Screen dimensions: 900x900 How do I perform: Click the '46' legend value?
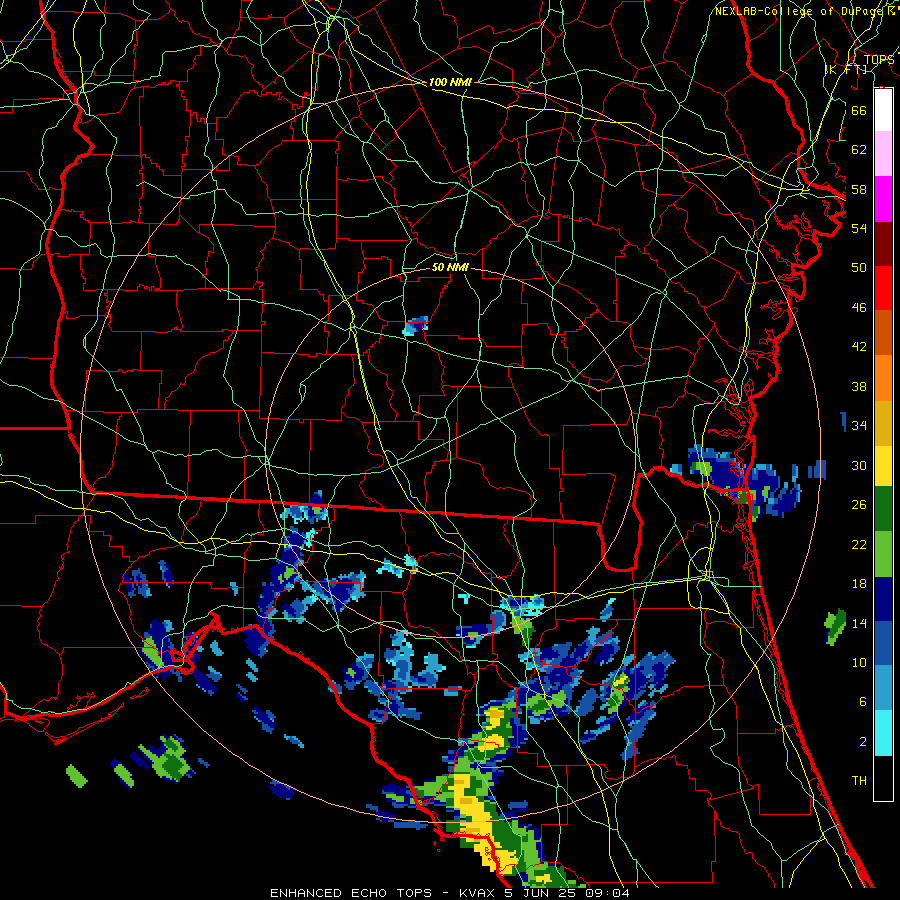pyautogui.click(x=859, y=308)
